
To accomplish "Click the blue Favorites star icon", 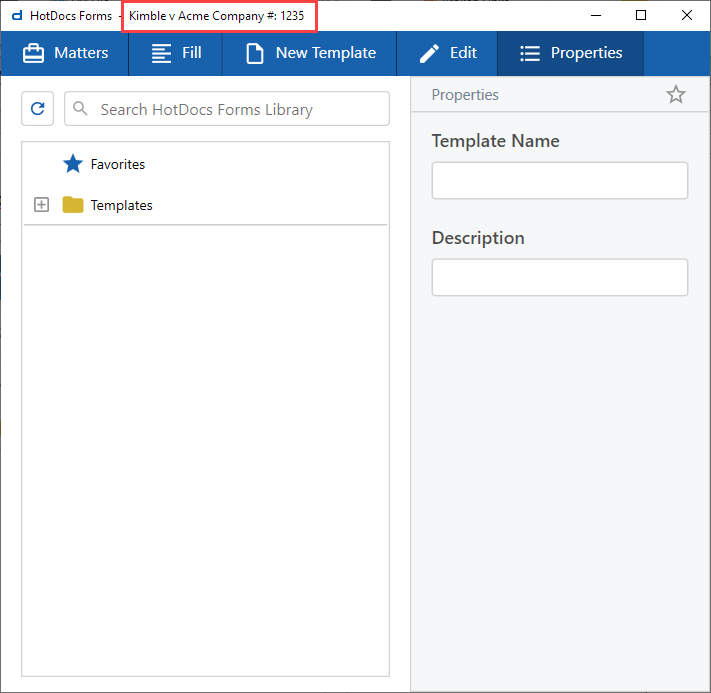I will [x=73, y=164].
